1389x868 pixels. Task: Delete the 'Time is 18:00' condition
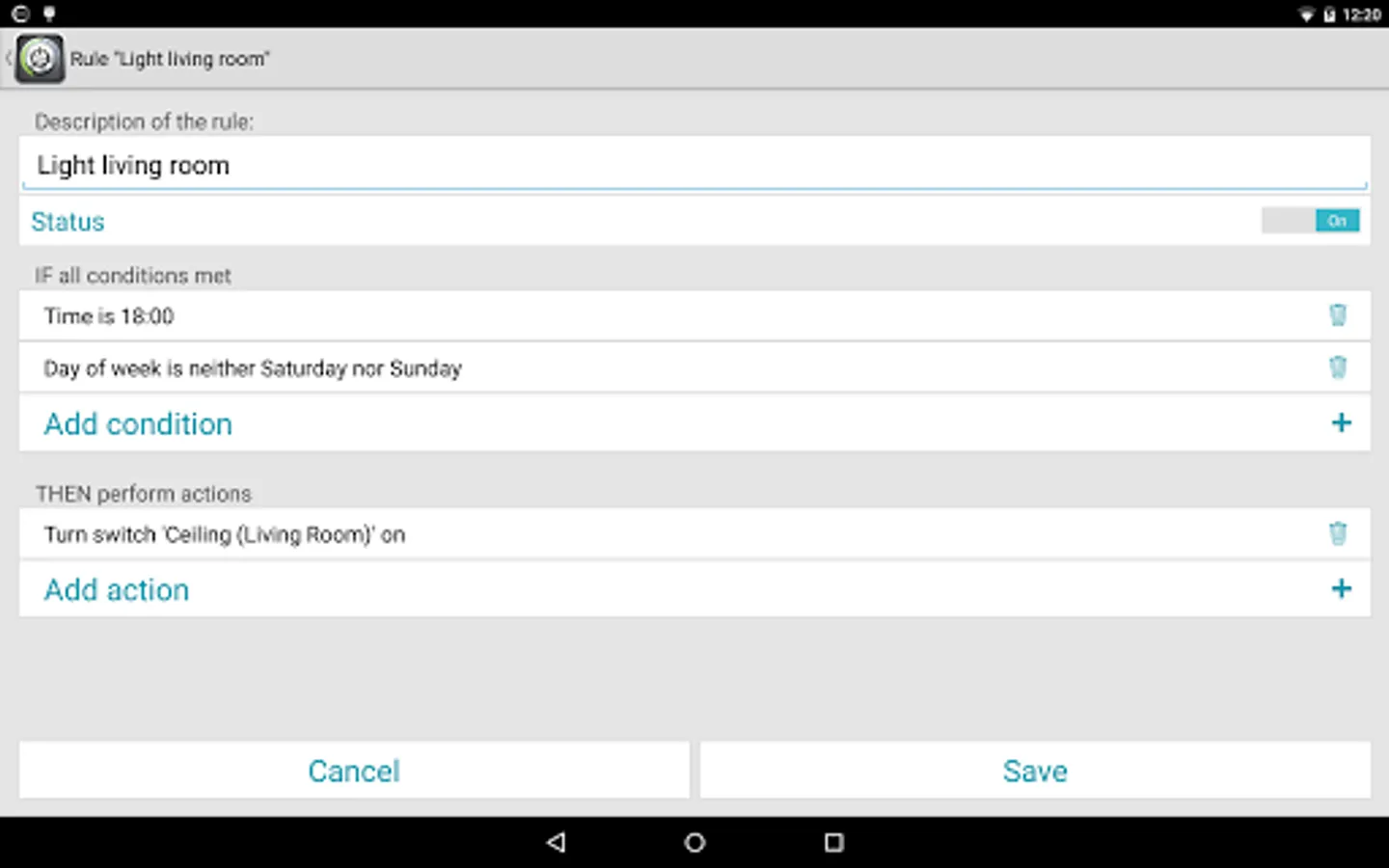coord(1338,315)
